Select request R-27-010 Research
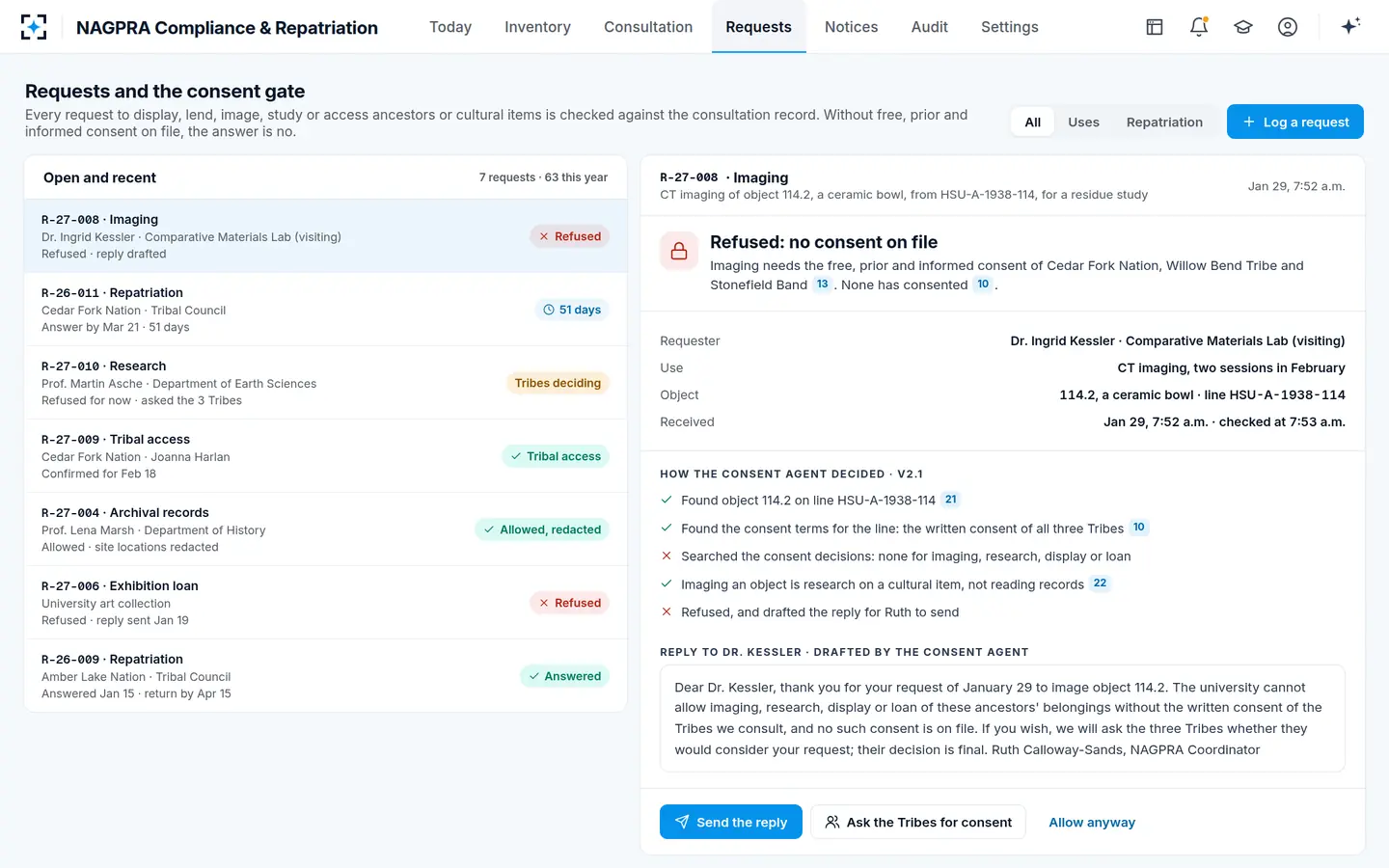Screen dimensions: 1389x868 pyautogui.click(x=326, y=383)
